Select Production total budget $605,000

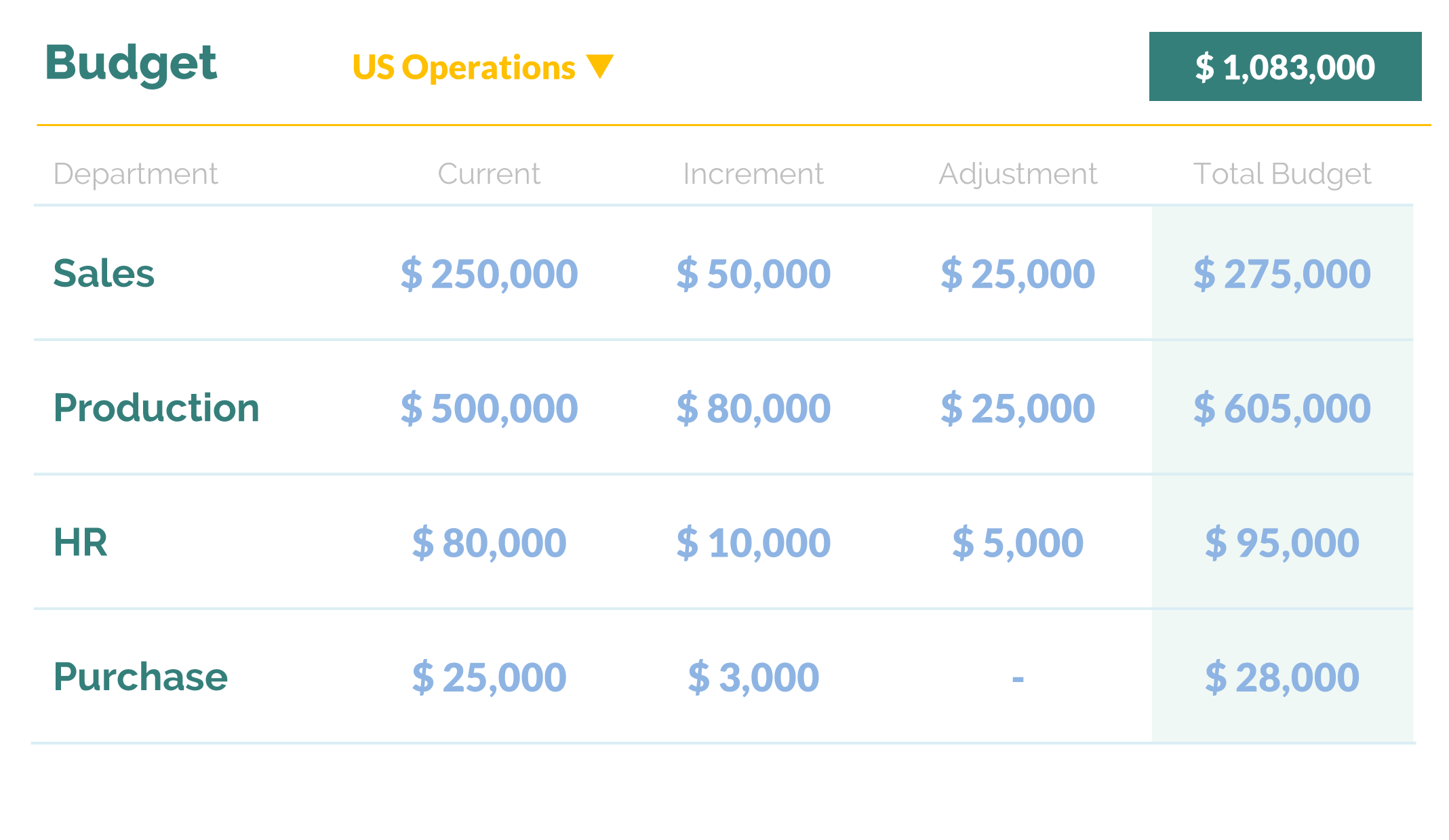click(1282, 408)
